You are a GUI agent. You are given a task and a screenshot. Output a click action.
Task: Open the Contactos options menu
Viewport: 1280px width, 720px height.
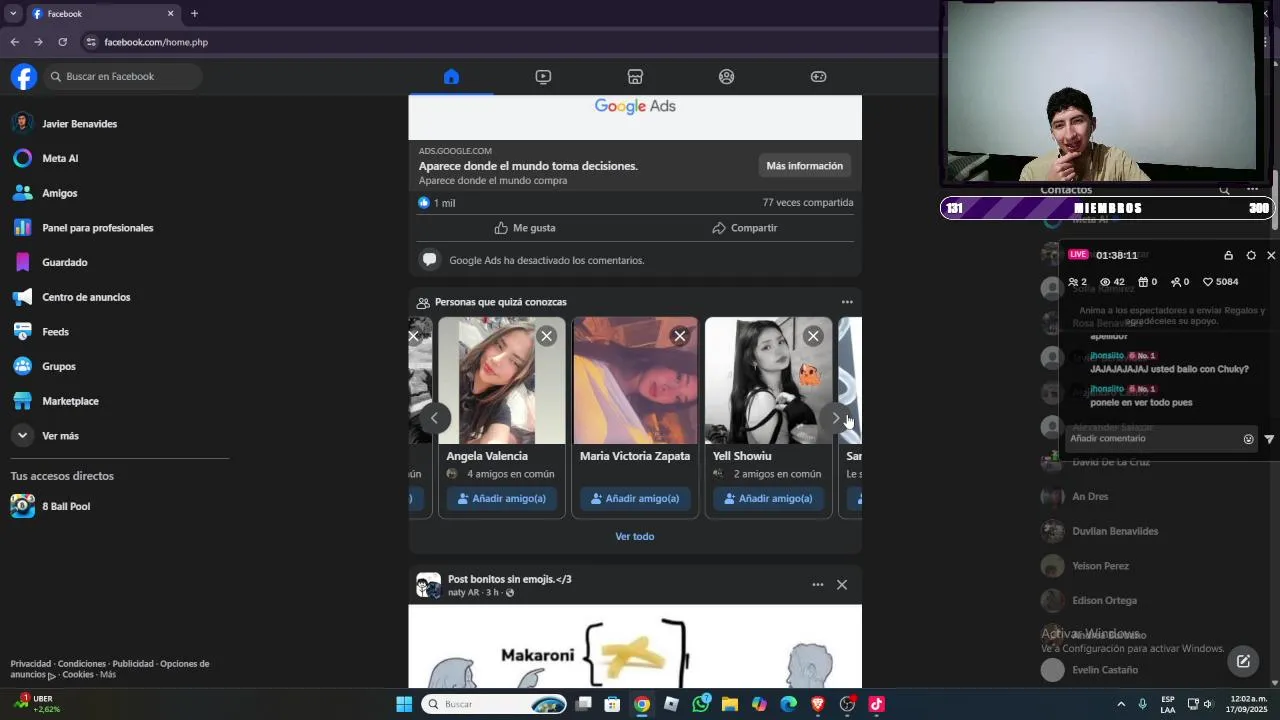tap(1252, 190)
